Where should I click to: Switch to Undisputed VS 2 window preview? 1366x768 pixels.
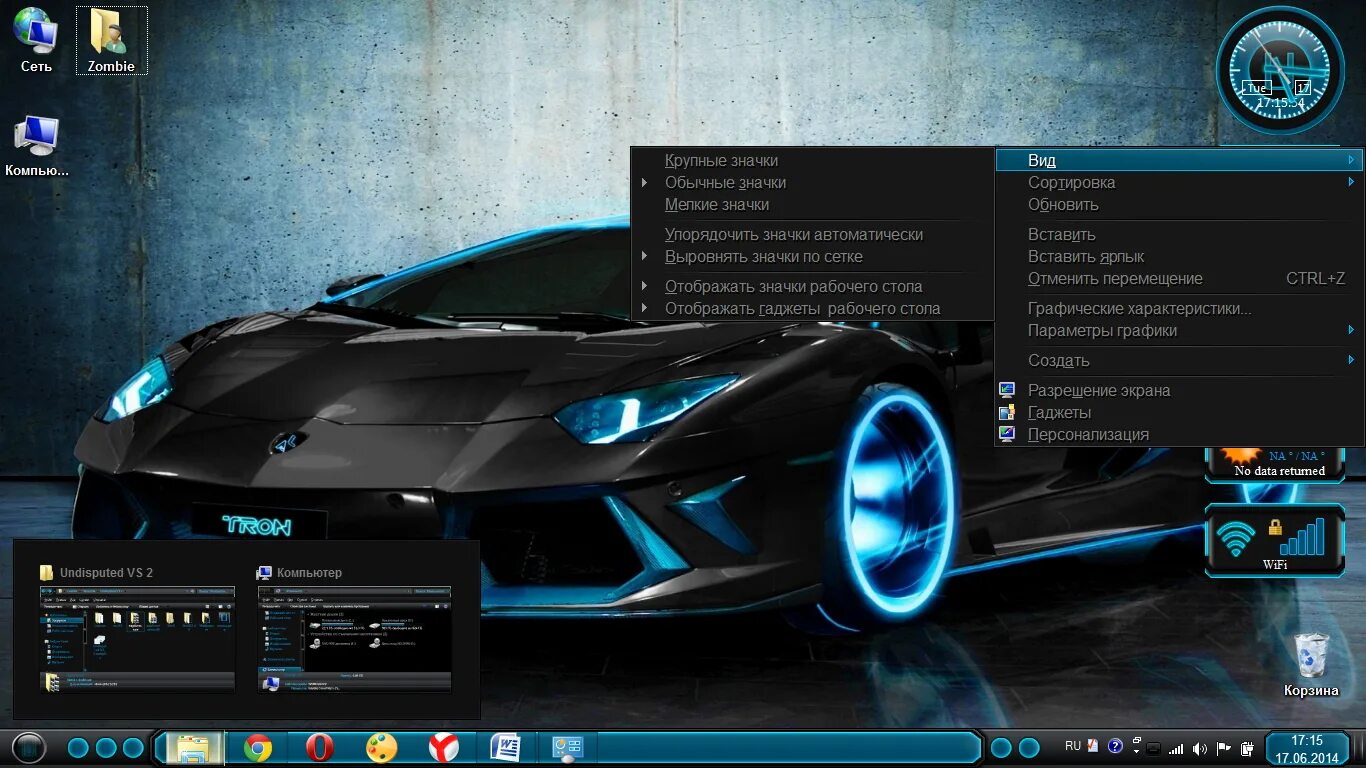(x=137, y=628)
